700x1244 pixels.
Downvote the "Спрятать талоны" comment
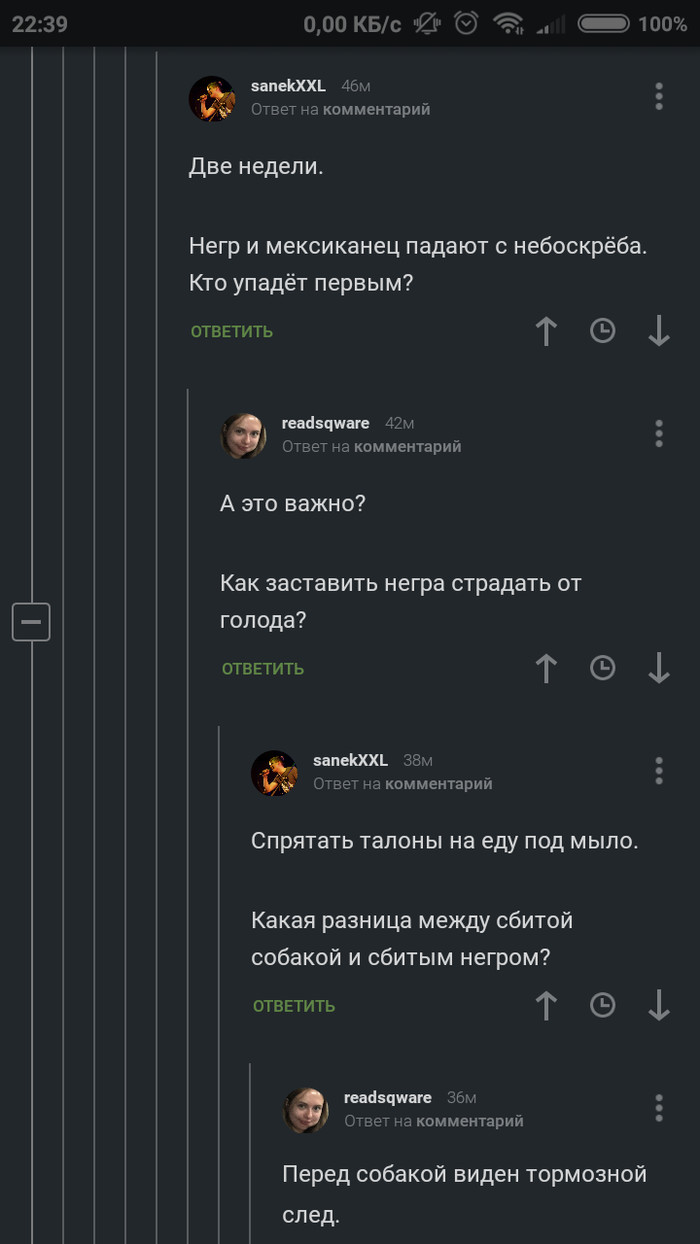(x=658, y=1005)
